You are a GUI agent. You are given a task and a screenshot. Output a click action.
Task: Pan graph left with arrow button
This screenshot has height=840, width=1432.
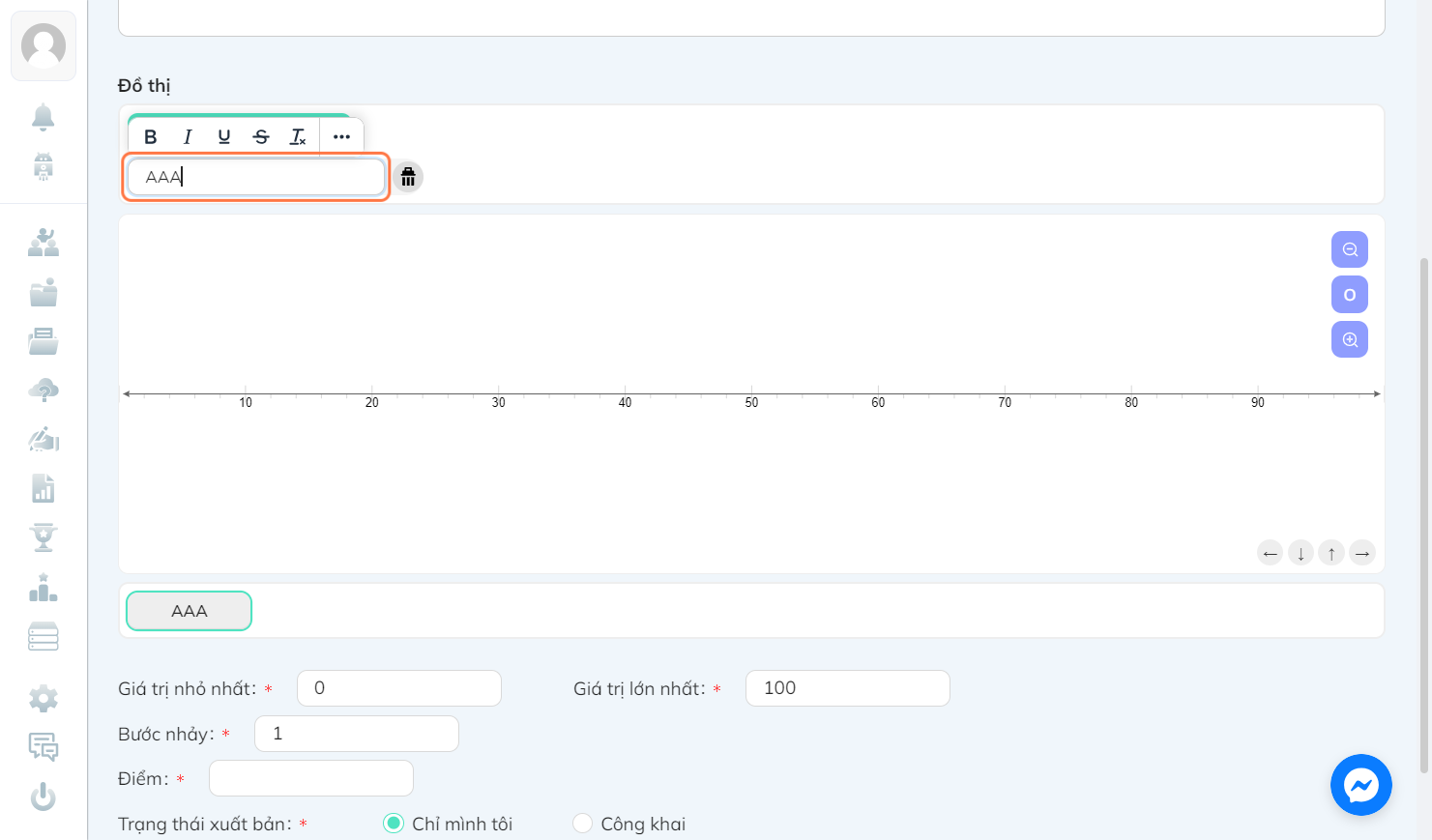pyautogui.click(x=1271, y=553)
